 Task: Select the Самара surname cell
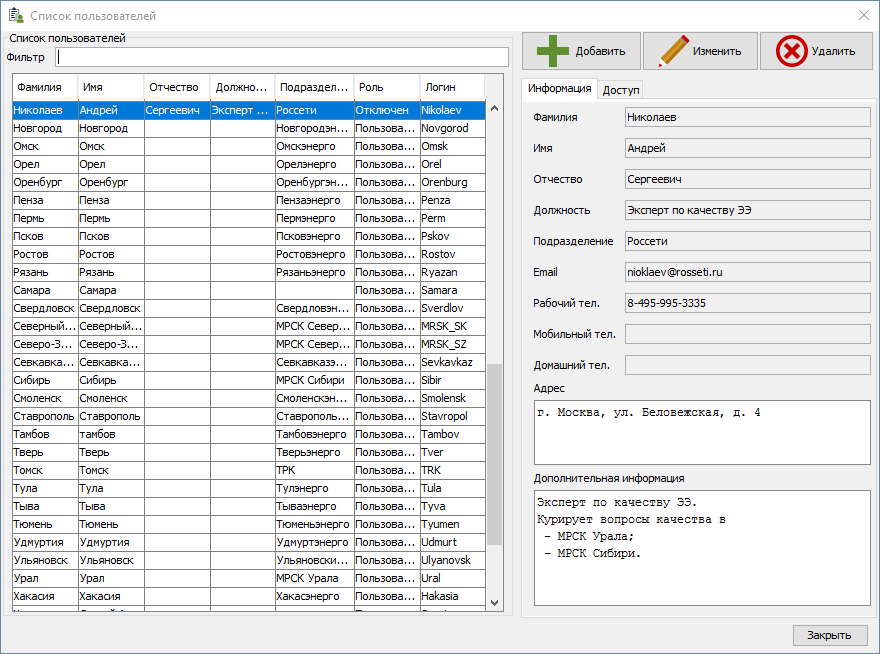(45, 290)
